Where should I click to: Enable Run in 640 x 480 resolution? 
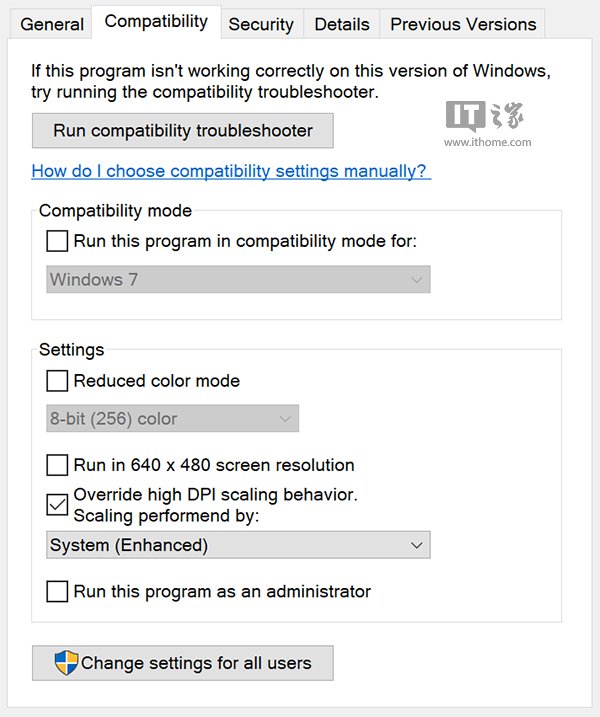(57, 465)
